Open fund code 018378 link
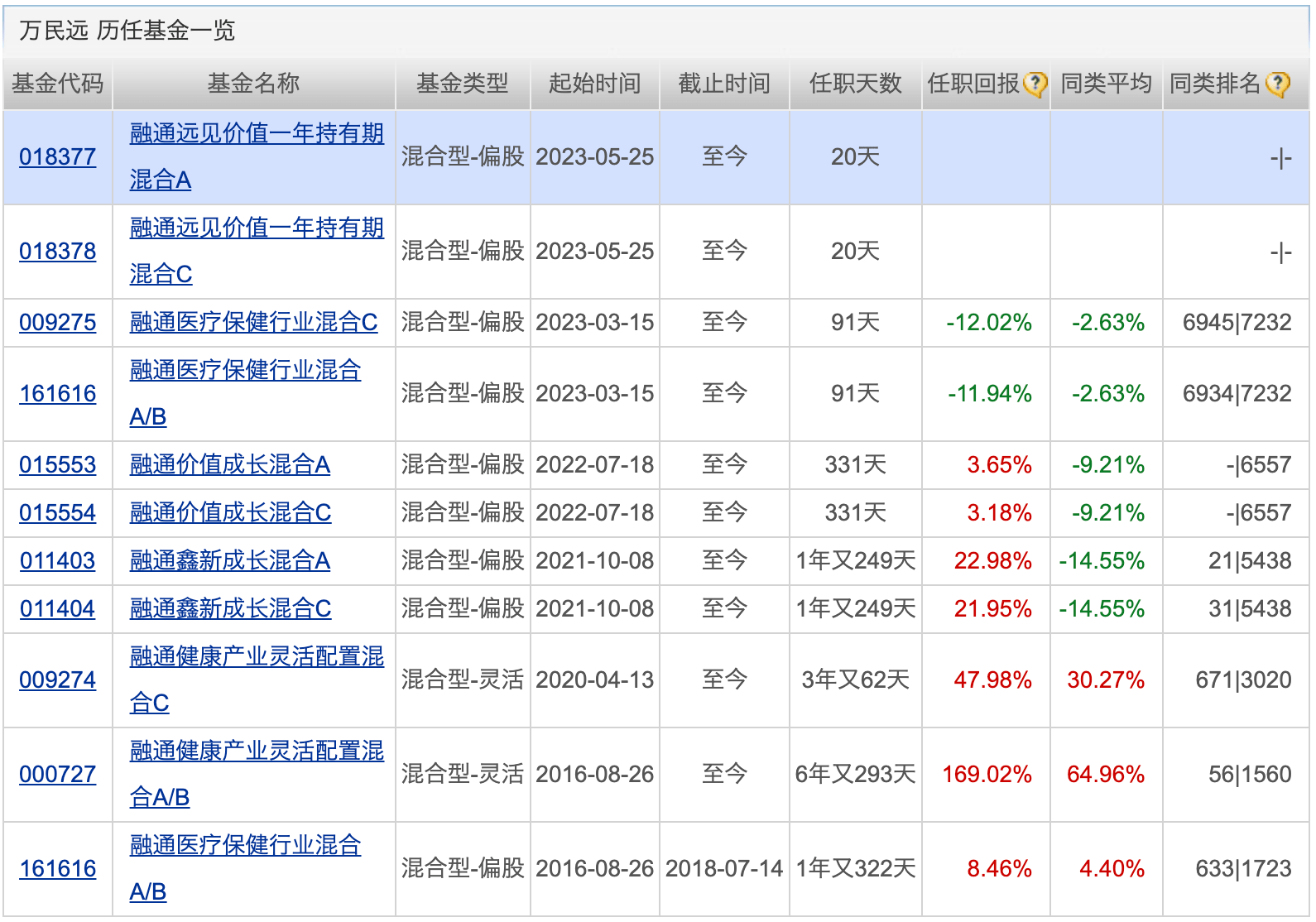Screen dimensions: 1316x922 [58, 251]
